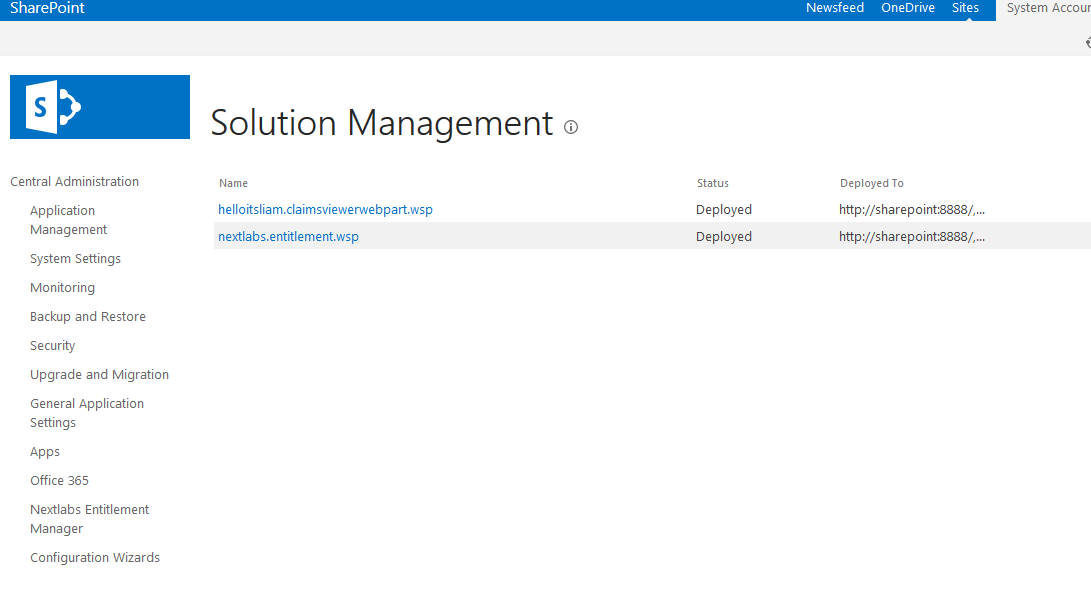Go to Newsfeed in top bar

pyautogui.click(x=834, y=8)
